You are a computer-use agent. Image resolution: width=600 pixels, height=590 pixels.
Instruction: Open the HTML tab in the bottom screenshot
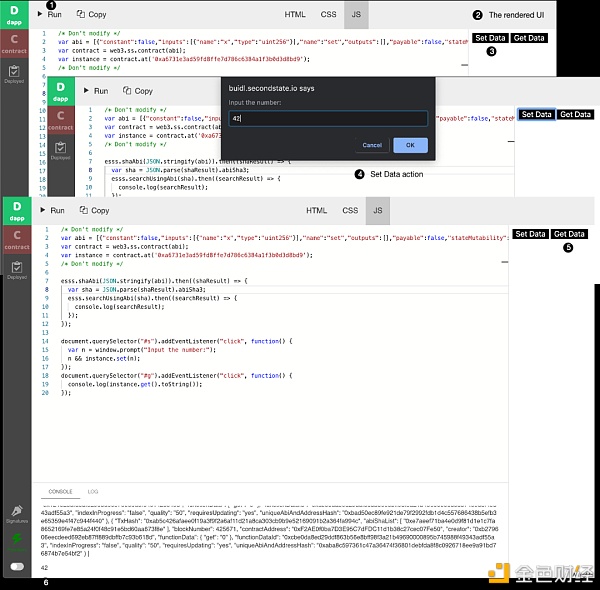click(x=316, y=210)
